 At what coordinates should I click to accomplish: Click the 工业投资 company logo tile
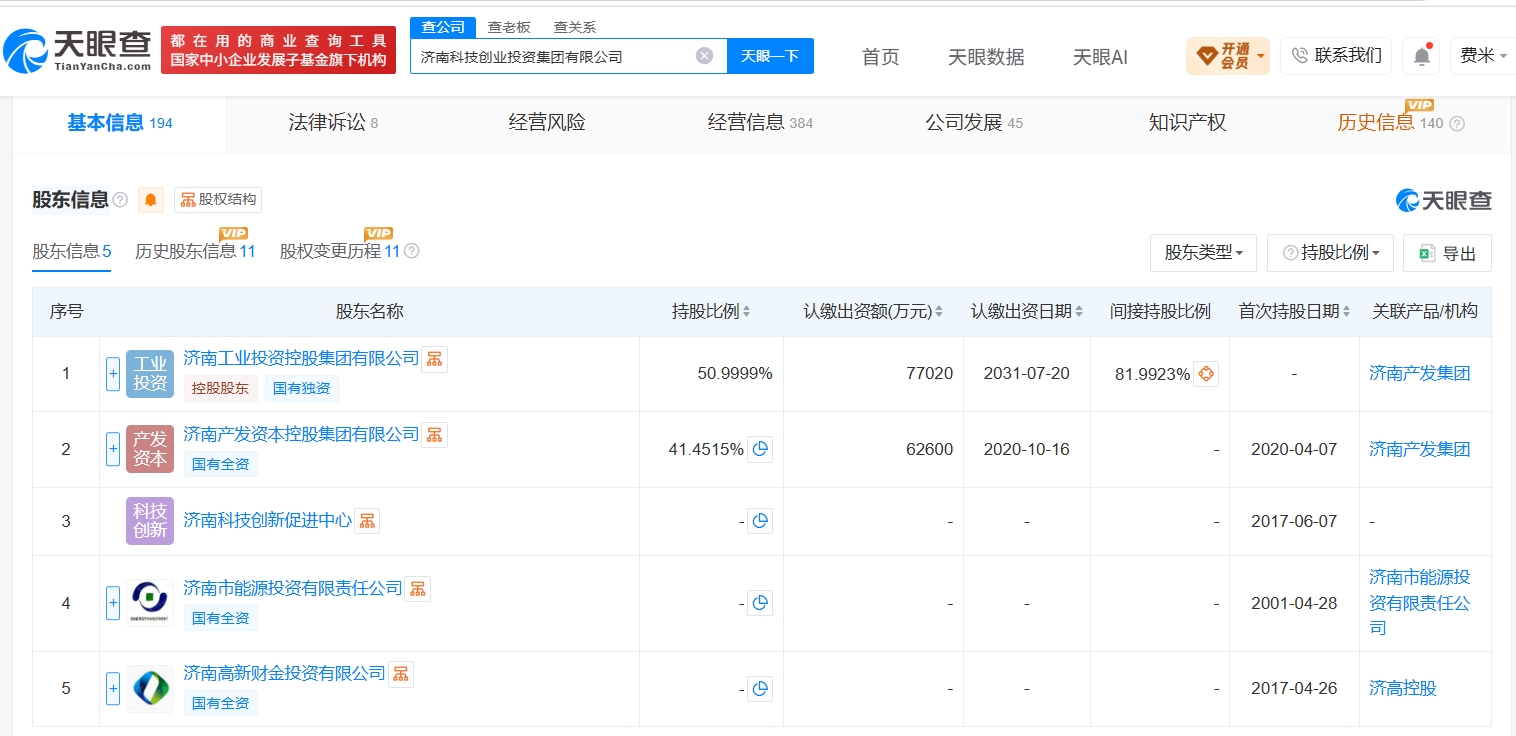point(150,374)
